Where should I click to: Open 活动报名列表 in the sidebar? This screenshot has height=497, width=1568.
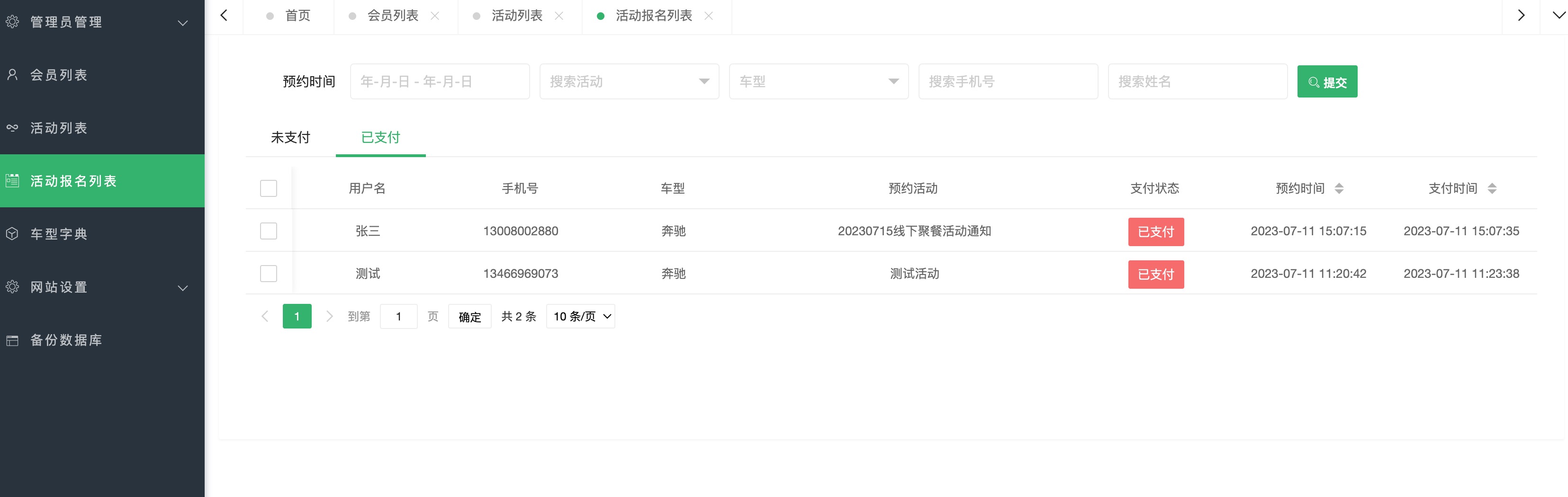[102, 181]
